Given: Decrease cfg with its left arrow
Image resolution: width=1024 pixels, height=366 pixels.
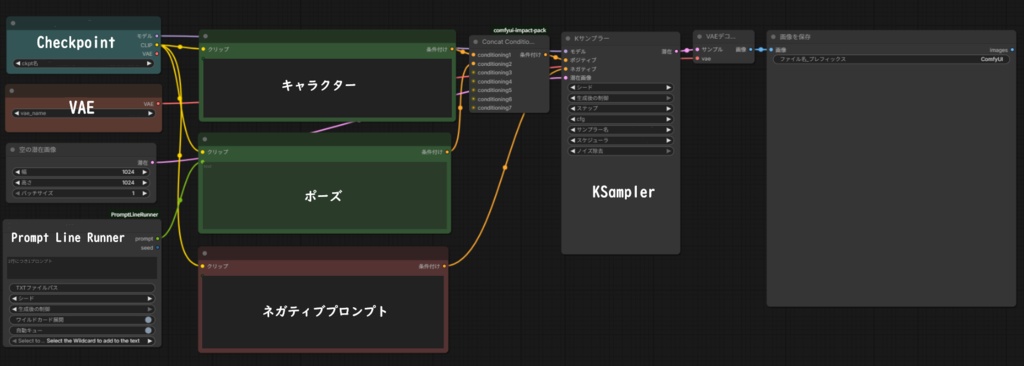Looking at the screenshot, I should coord(573,119).
